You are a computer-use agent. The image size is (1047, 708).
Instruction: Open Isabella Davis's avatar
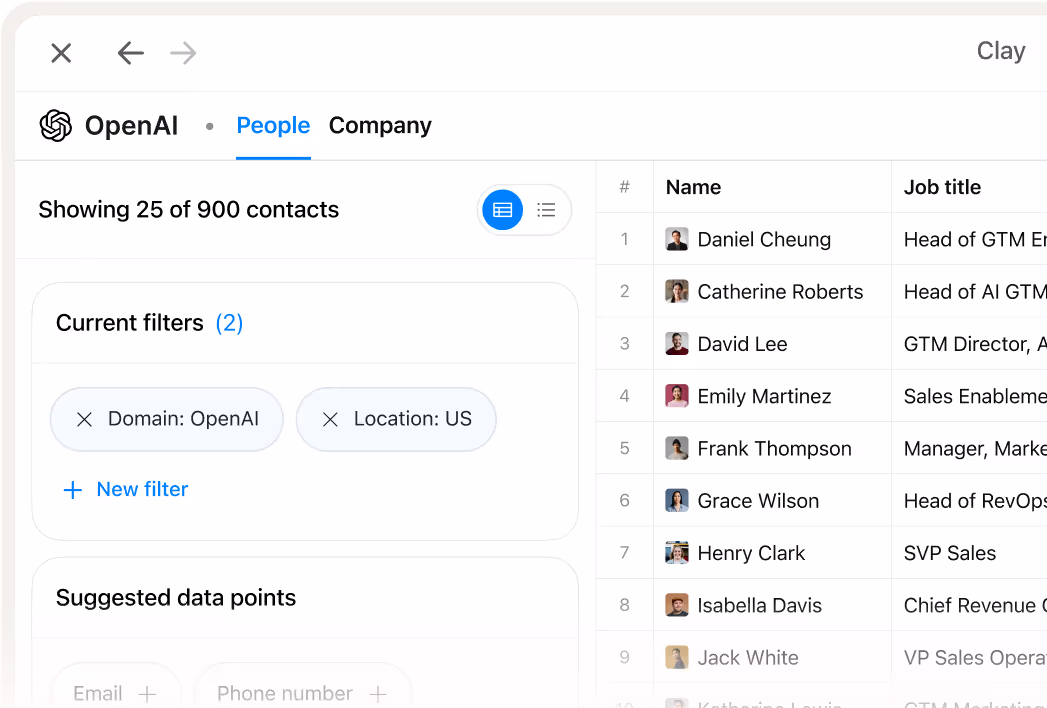click(x=676, y=605)
